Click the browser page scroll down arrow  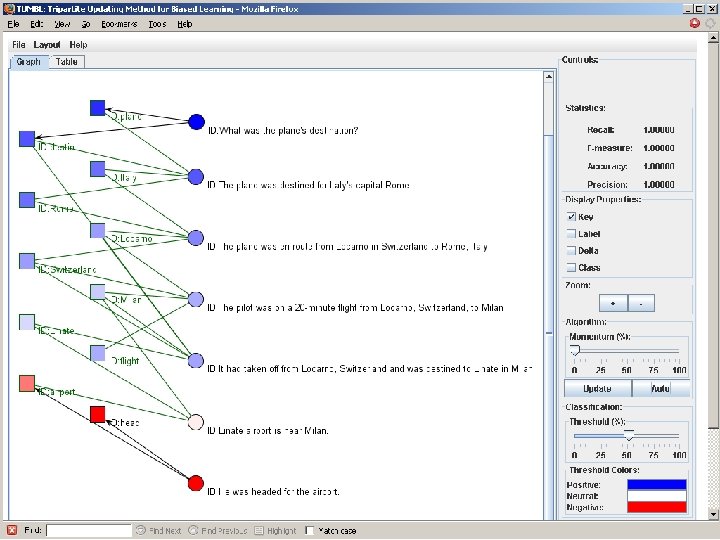point(713,514)
